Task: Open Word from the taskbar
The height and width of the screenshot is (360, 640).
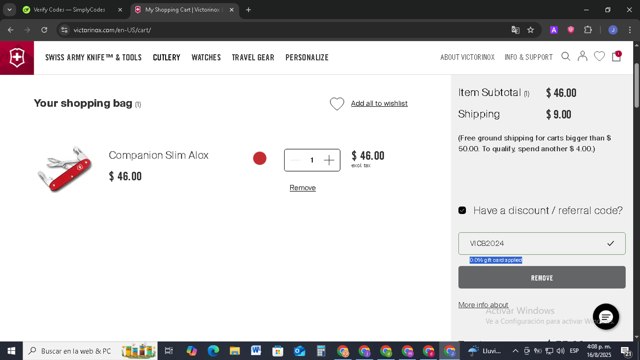Action: coord(256,351)
